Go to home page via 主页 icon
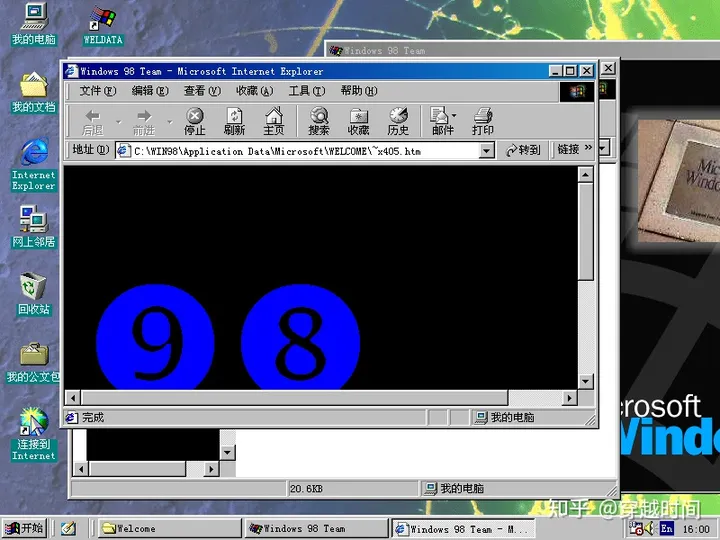The image size is (720, 540). (x=274, y=122)
